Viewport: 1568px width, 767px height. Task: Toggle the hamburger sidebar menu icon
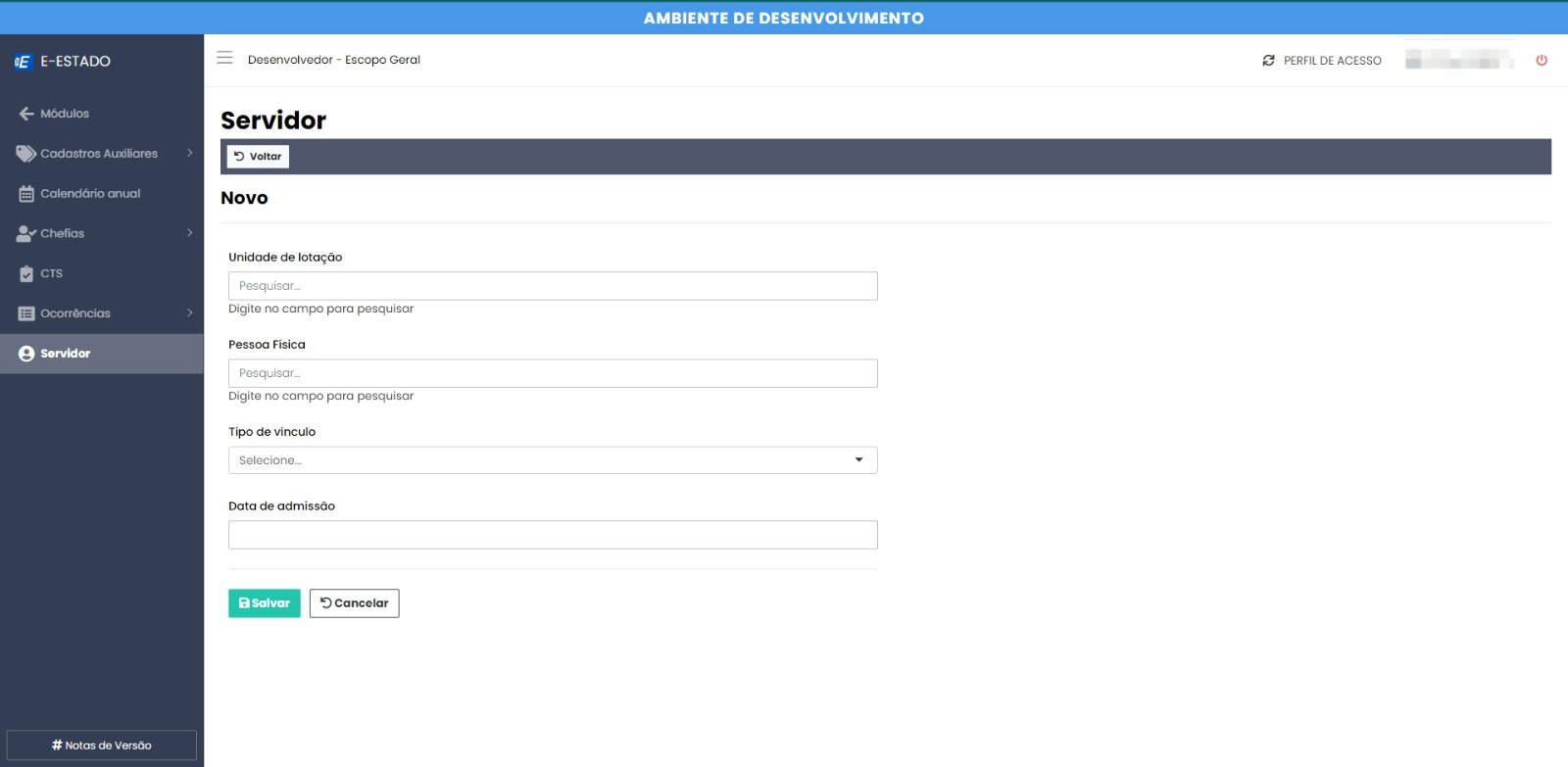click(x=224, y=58)
